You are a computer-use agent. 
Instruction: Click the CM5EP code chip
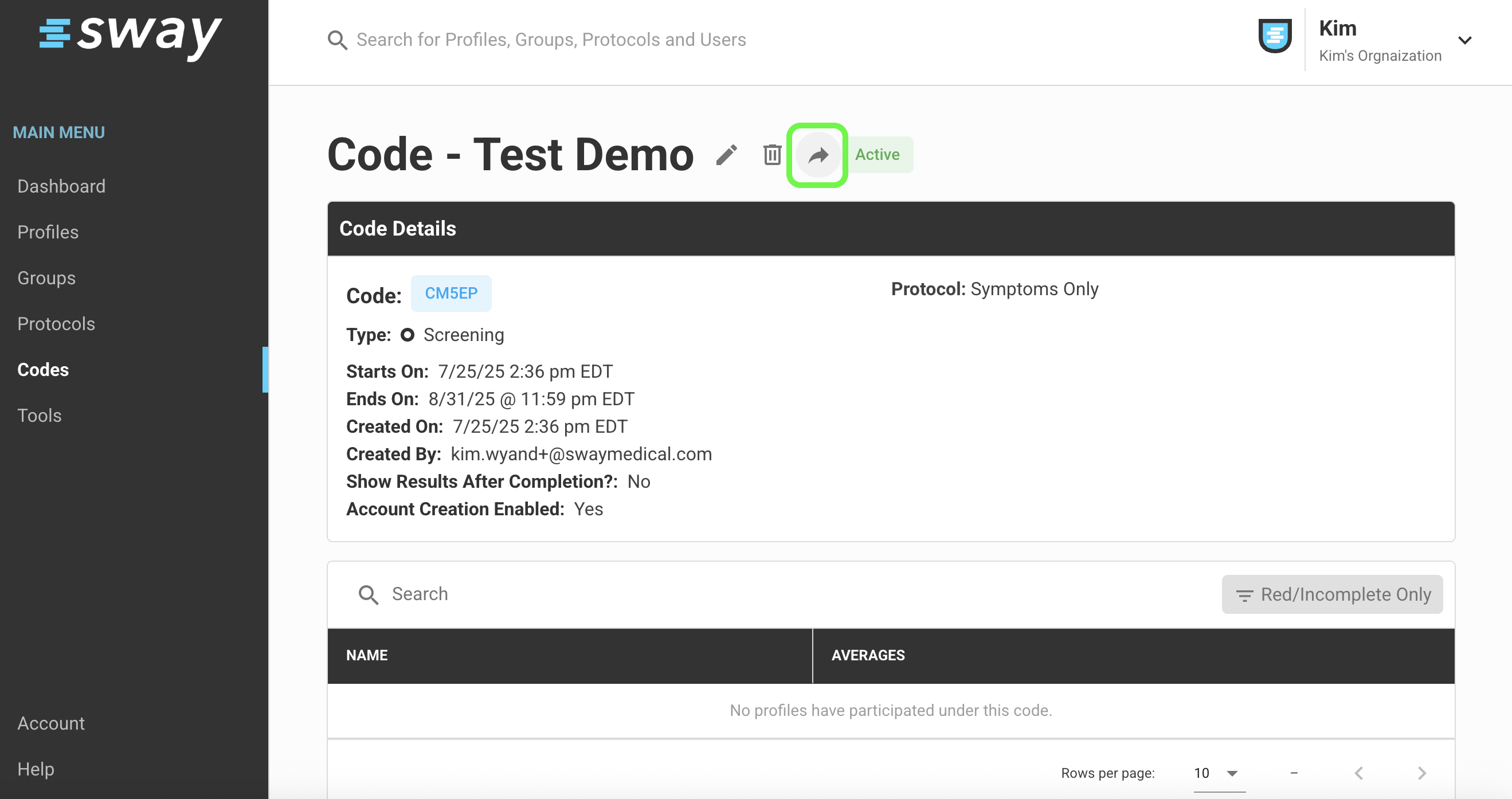[451, 293]
